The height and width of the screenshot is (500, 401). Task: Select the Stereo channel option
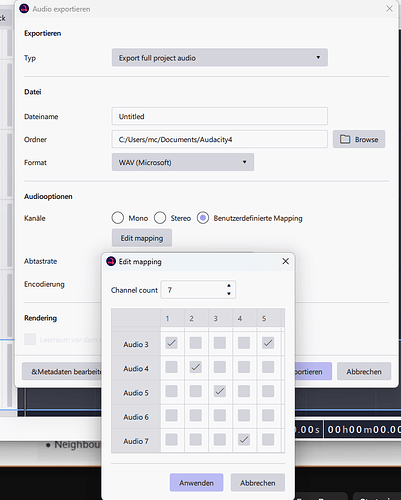click(160, 218)
